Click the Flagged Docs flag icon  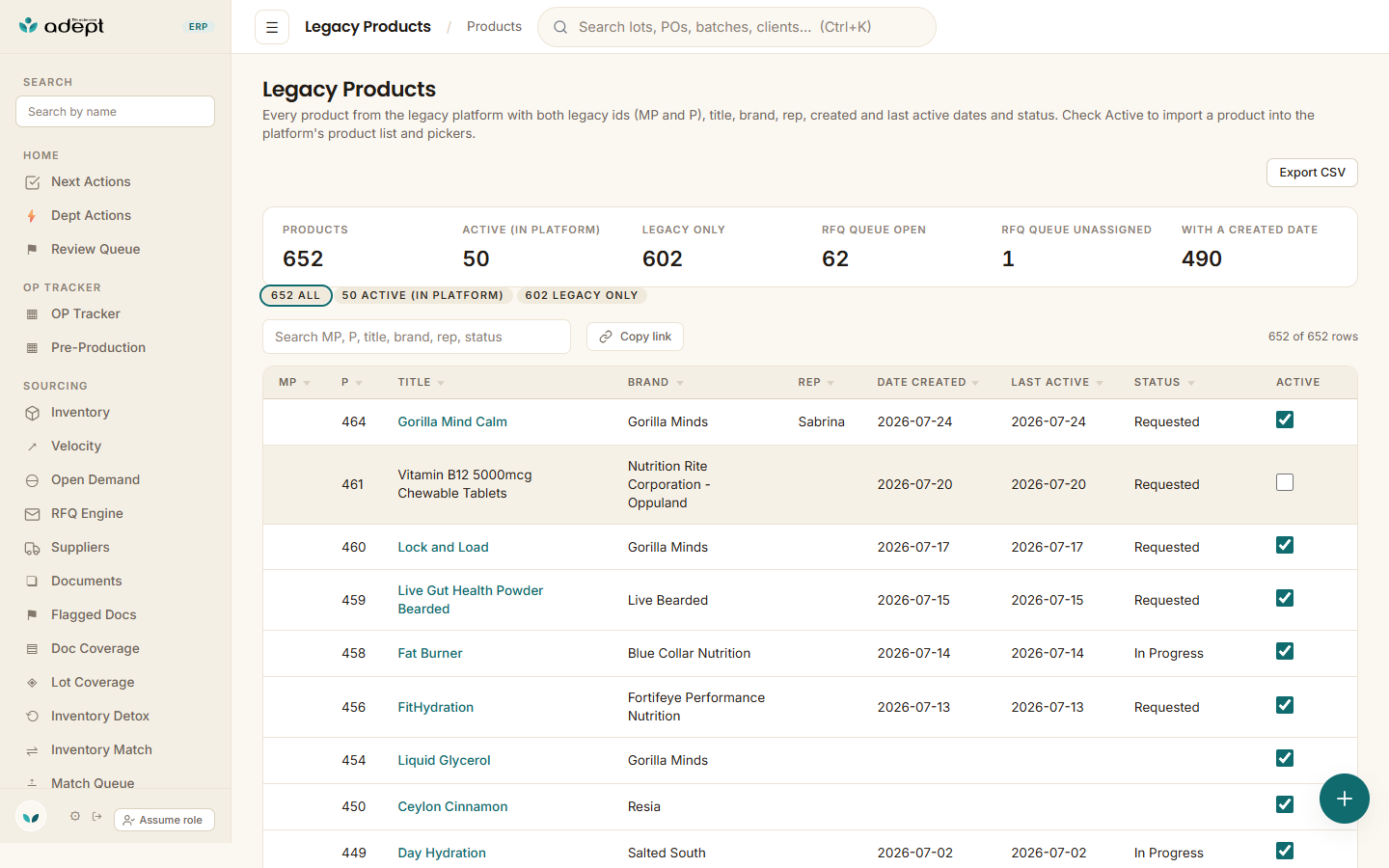point(32,615)
